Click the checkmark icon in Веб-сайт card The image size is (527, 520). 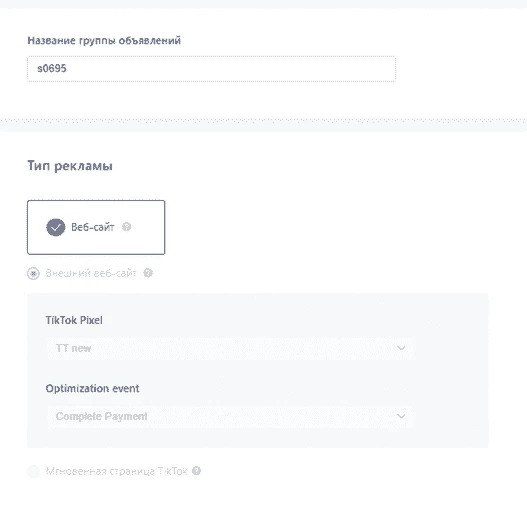click(55, 228)
